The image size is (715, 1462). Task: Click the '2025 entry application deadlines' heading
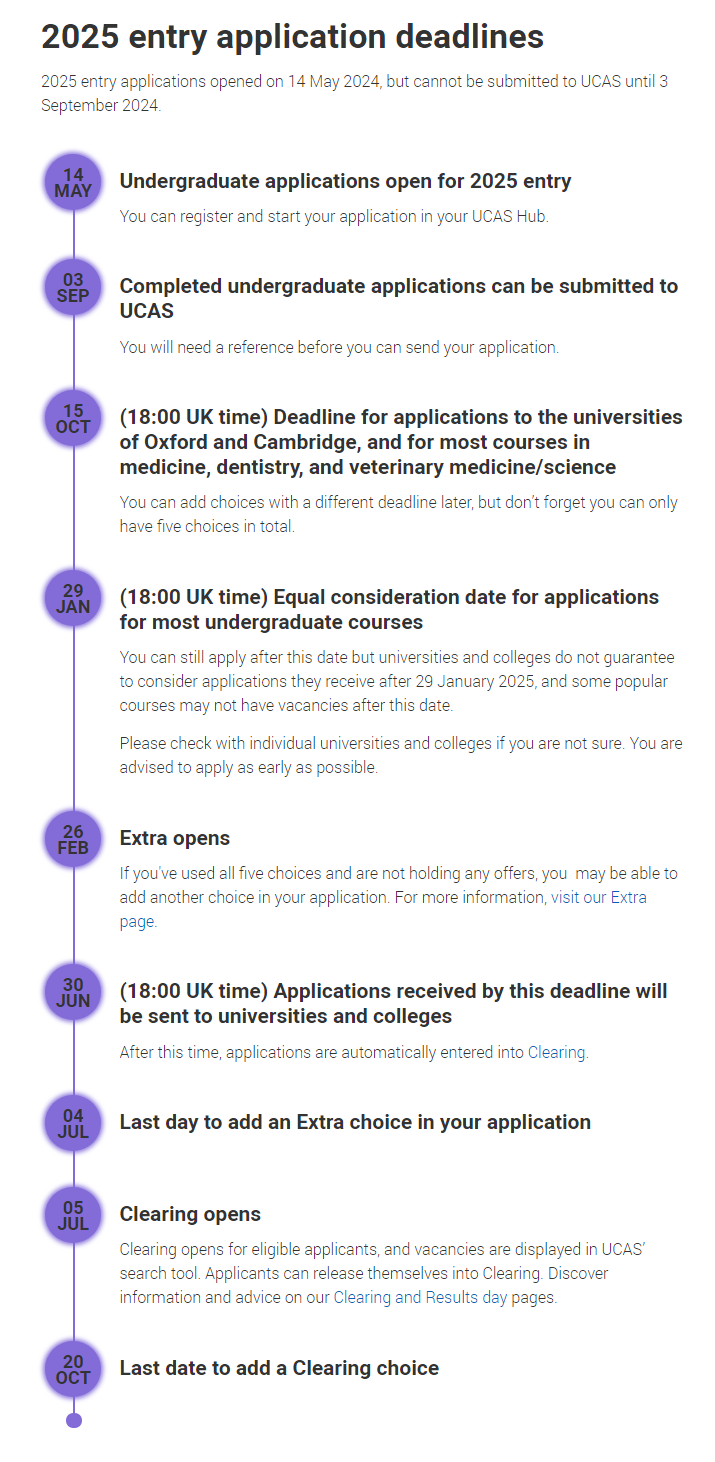coord(292,37)
